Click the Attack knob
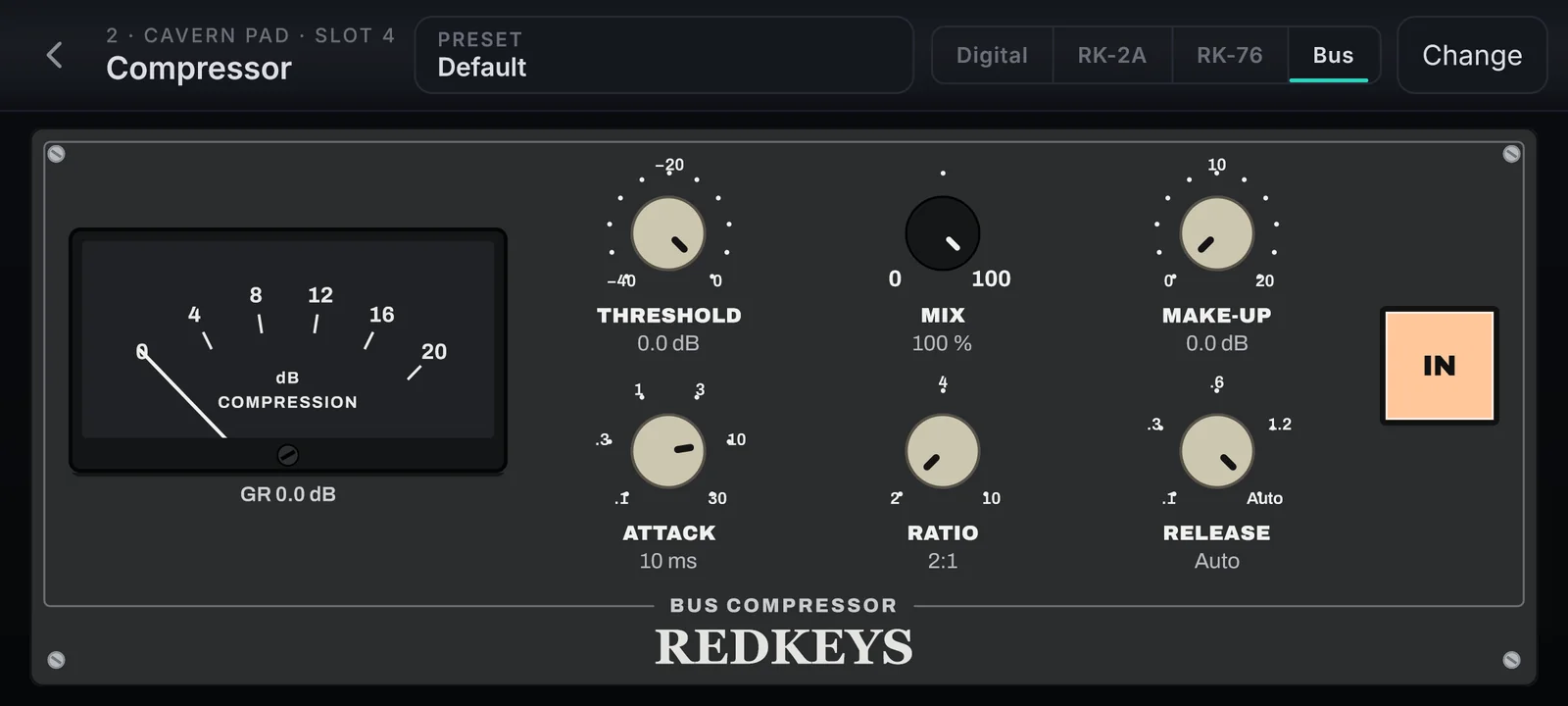 668,451
